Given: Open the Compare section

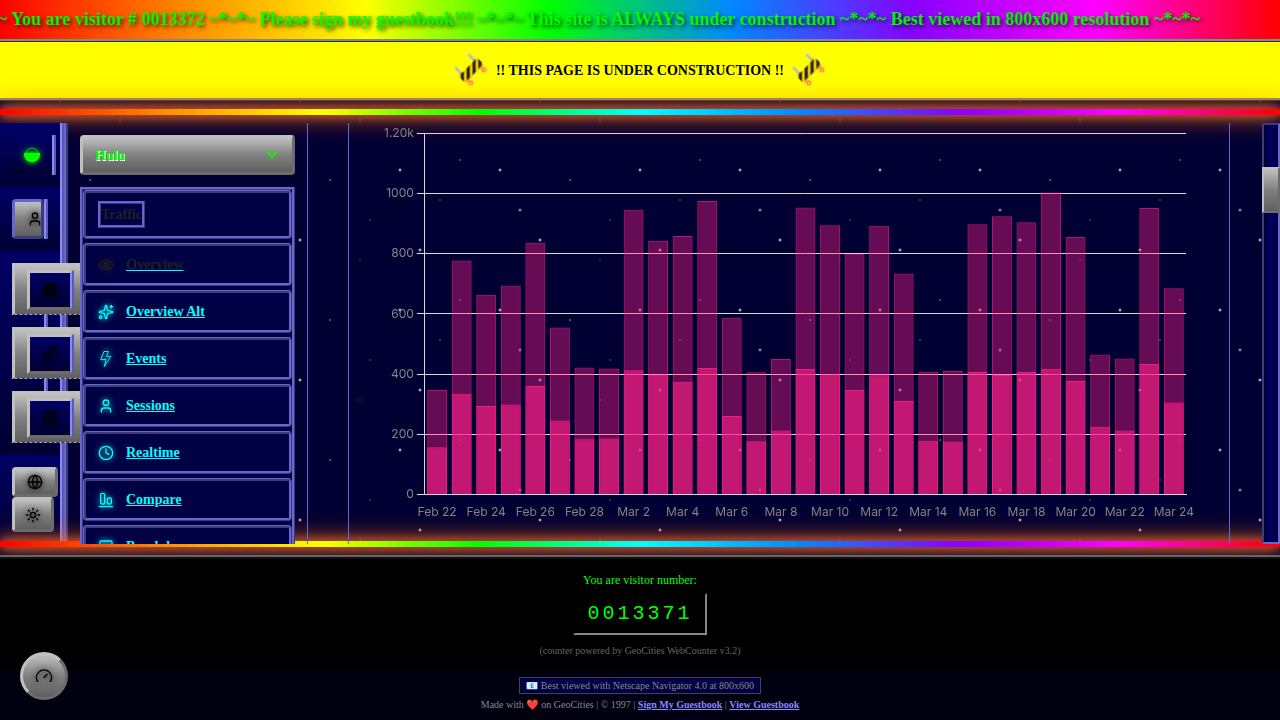Looking at the screenshot, I should [154, 499].
